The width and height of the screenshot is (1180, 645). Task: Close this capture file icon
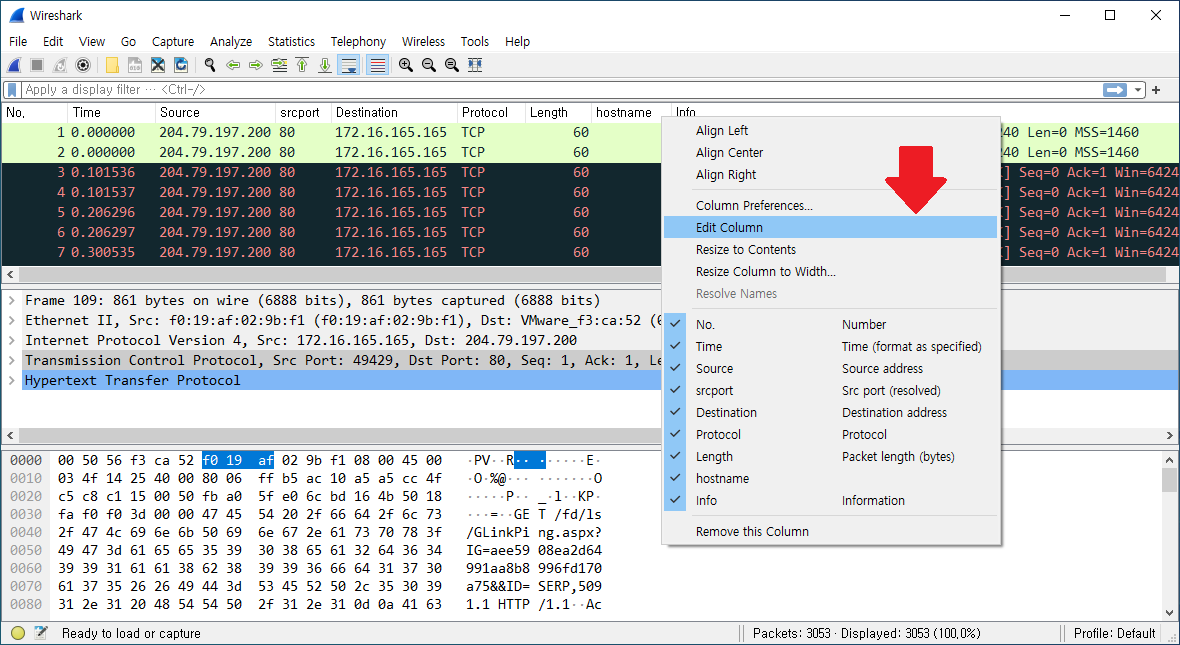point(158,65)
